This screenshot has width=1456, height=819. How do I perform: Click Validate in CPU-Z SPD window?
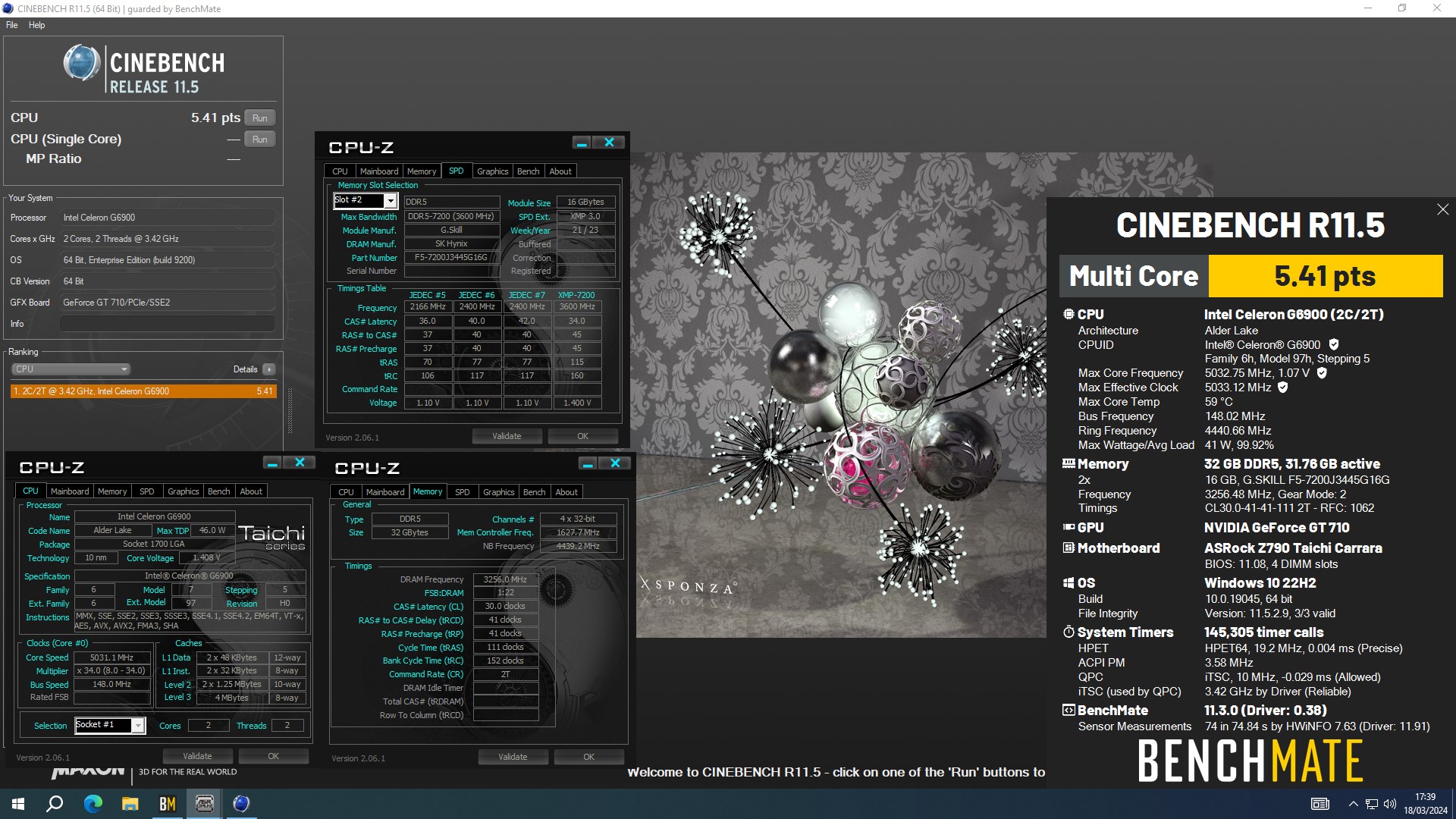tap(507, 436)
